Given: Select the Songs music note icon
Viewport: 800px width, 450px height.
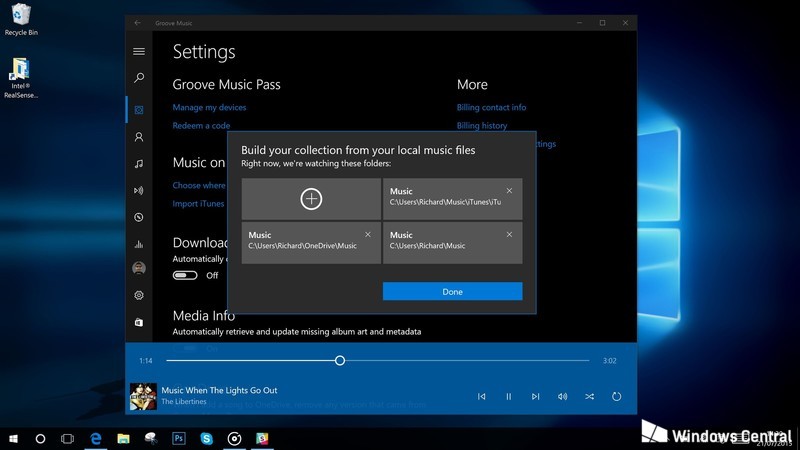Looking at the screenshot, I should tap(139, 164).
